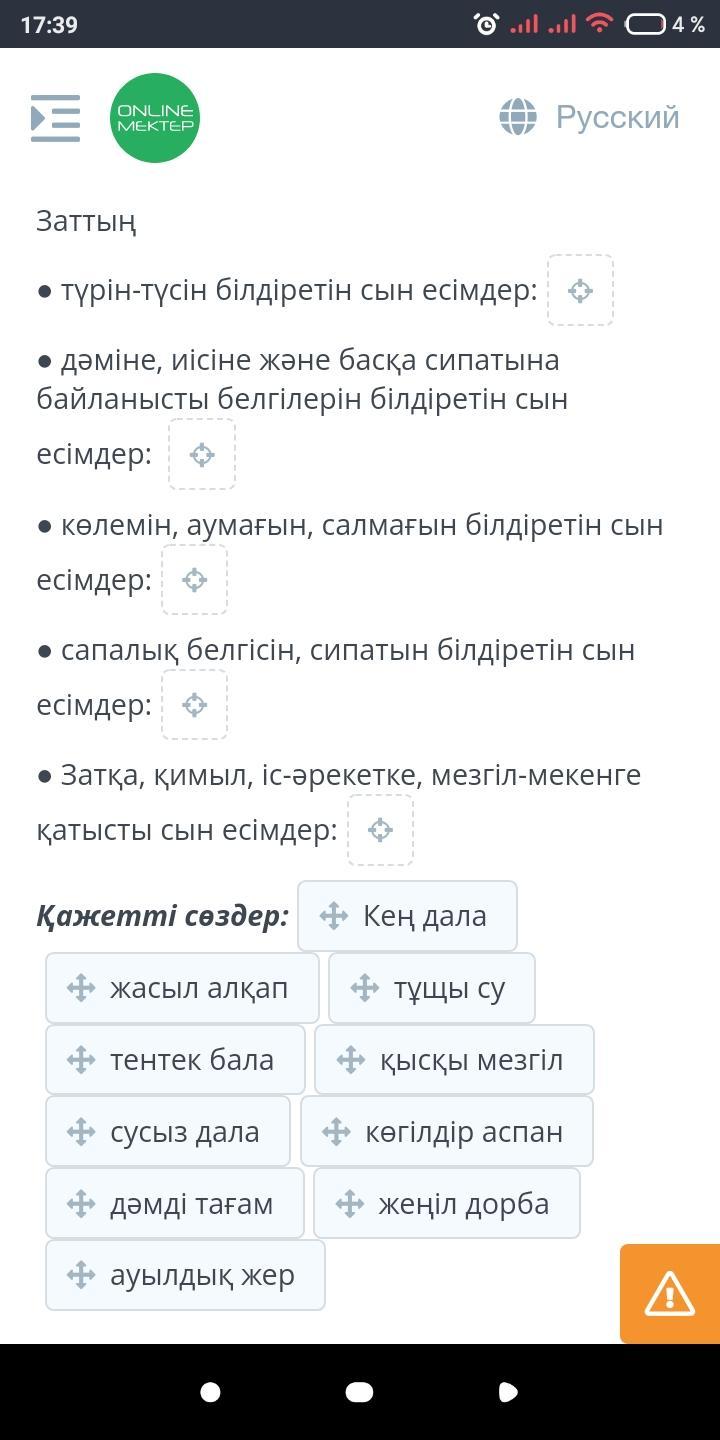Click move handle on 'қысқы мезгіл'
Screen dimensions: 720x1440
(351, 1060)
